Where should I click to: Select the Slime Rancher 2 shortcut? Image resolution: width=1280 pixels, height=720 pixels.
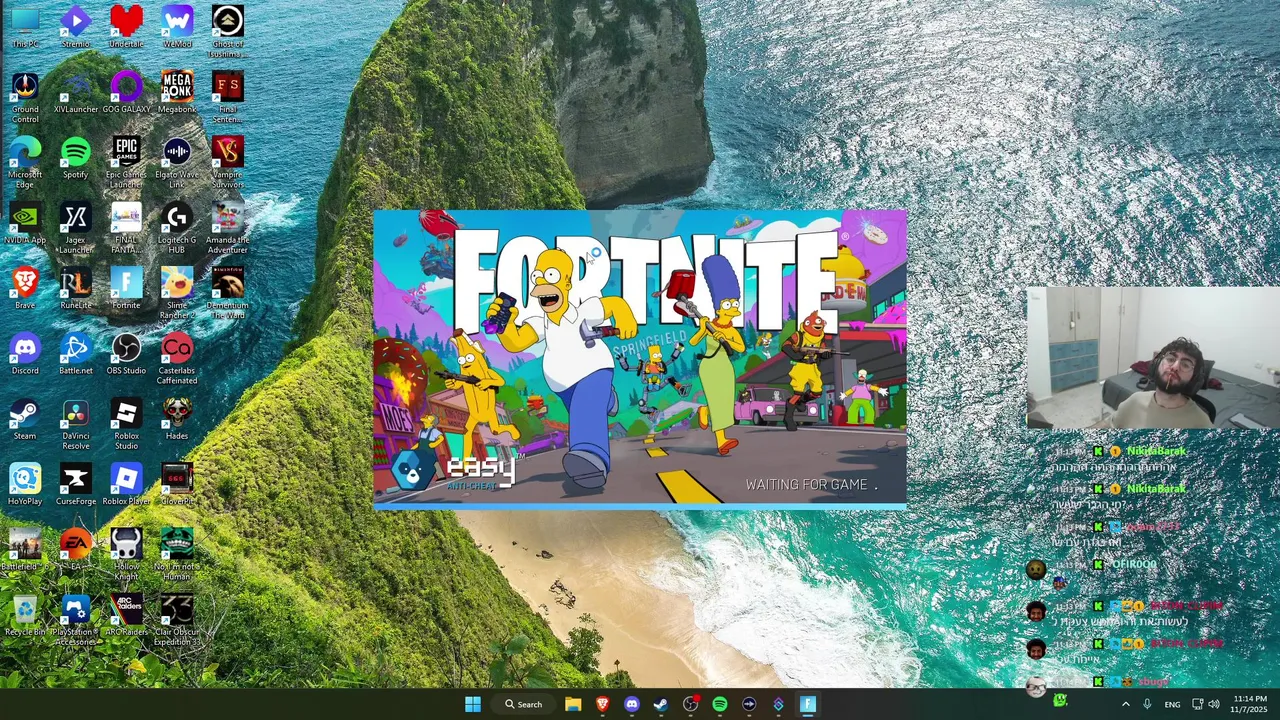pyautogui.click(x=177, y=293)
